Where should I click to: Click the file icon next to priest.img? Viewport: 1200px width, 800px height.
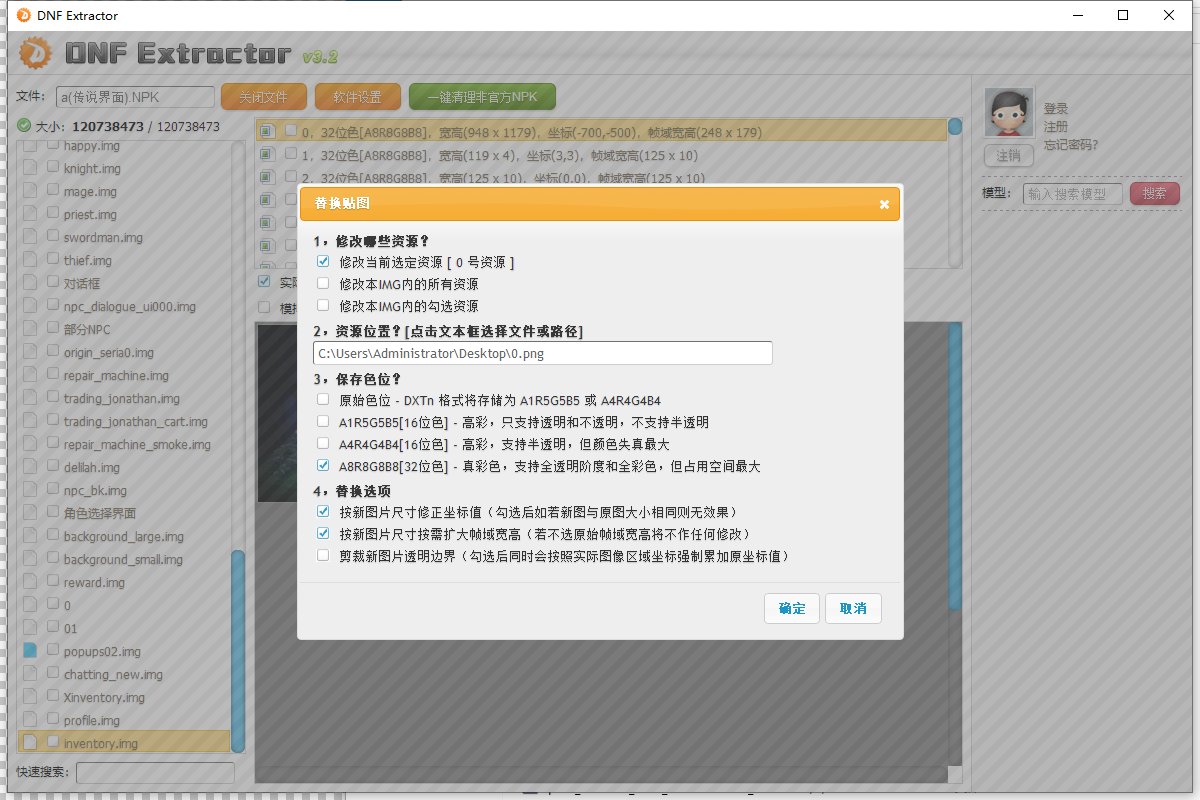coord(30,214)
